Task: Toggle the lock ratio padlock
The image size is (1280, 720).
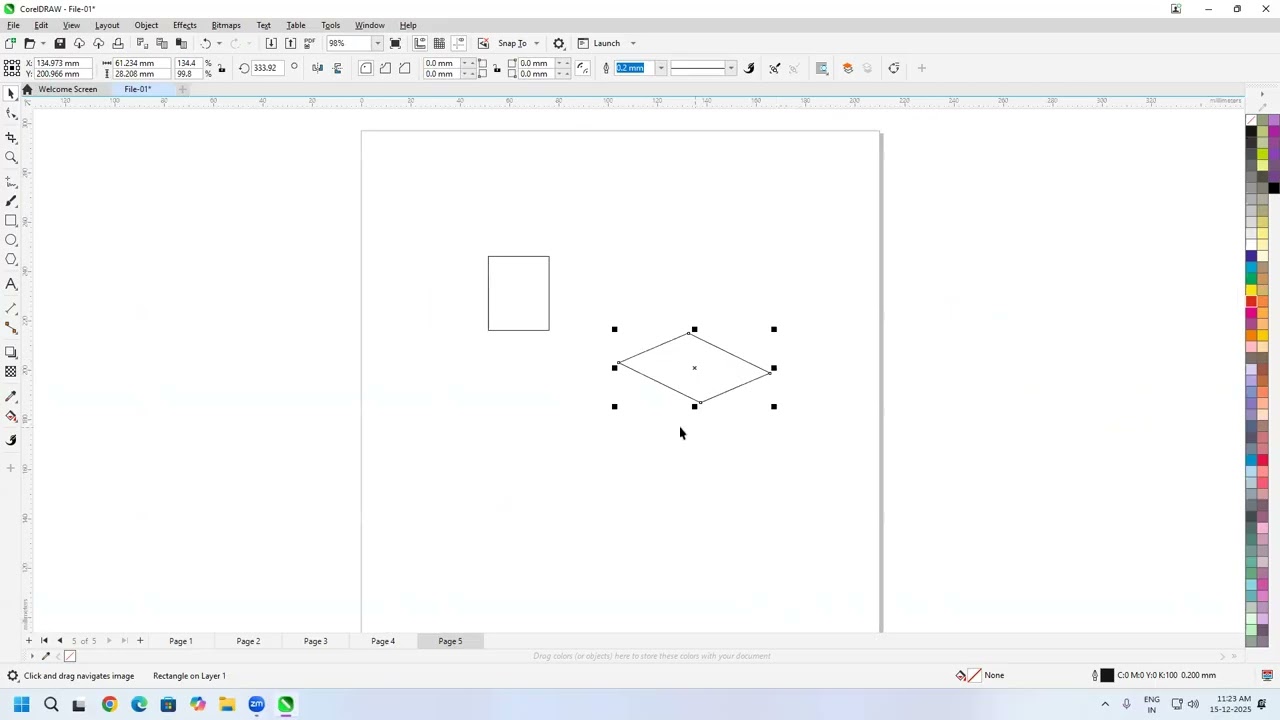Action: pos(221,68)
